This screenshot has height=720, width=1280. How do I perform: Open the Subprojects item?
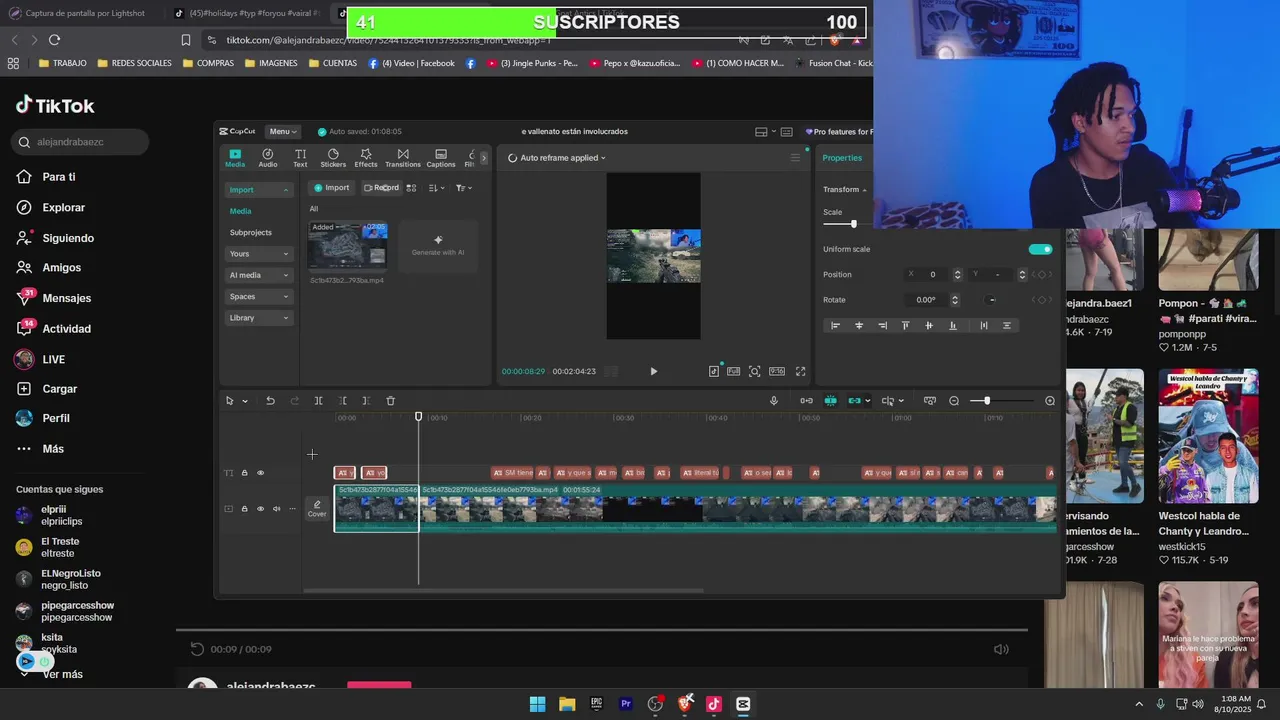pyautogui.click(x=251, y=233)
